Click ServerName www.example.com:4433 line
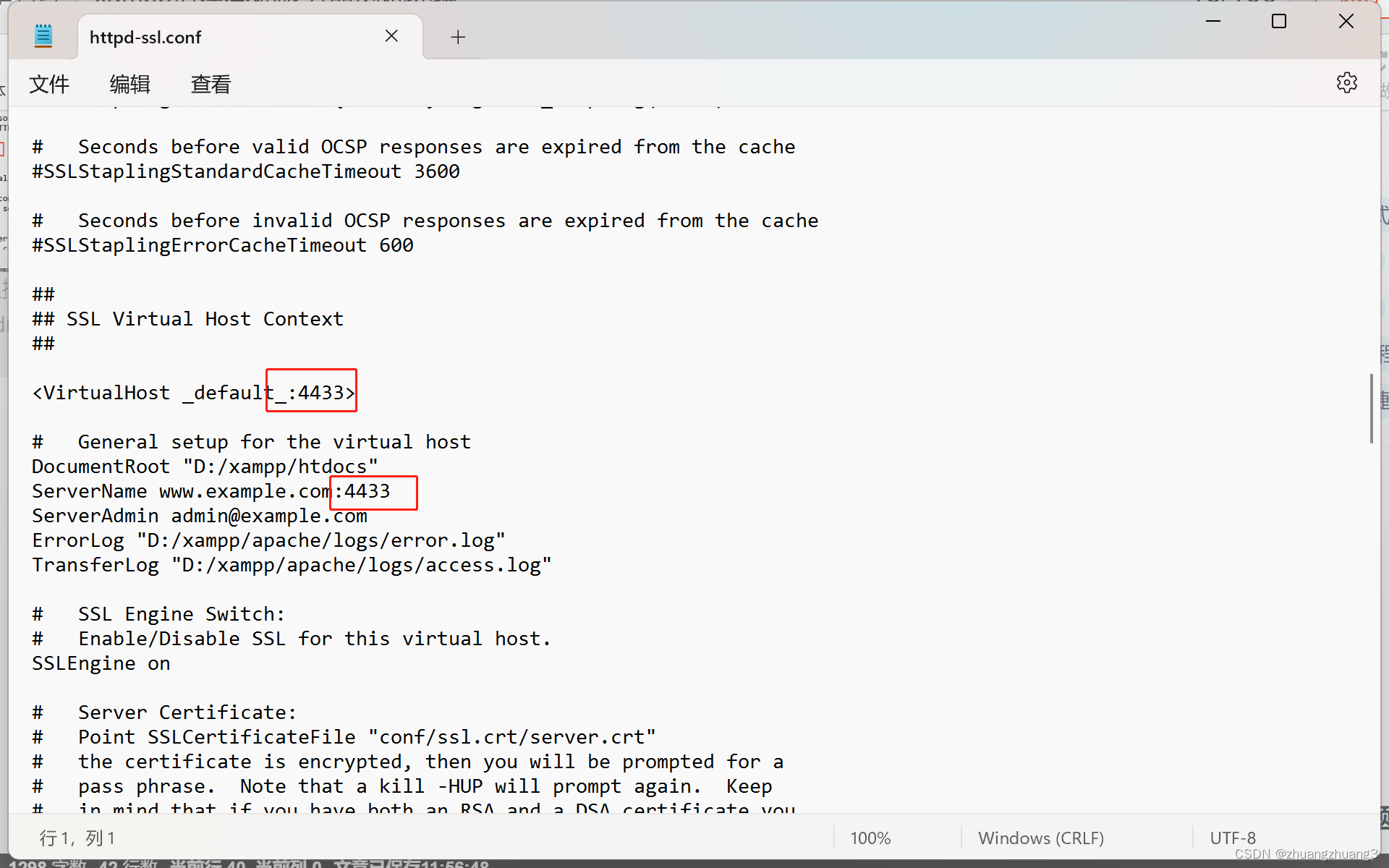 tap(210, 491)
